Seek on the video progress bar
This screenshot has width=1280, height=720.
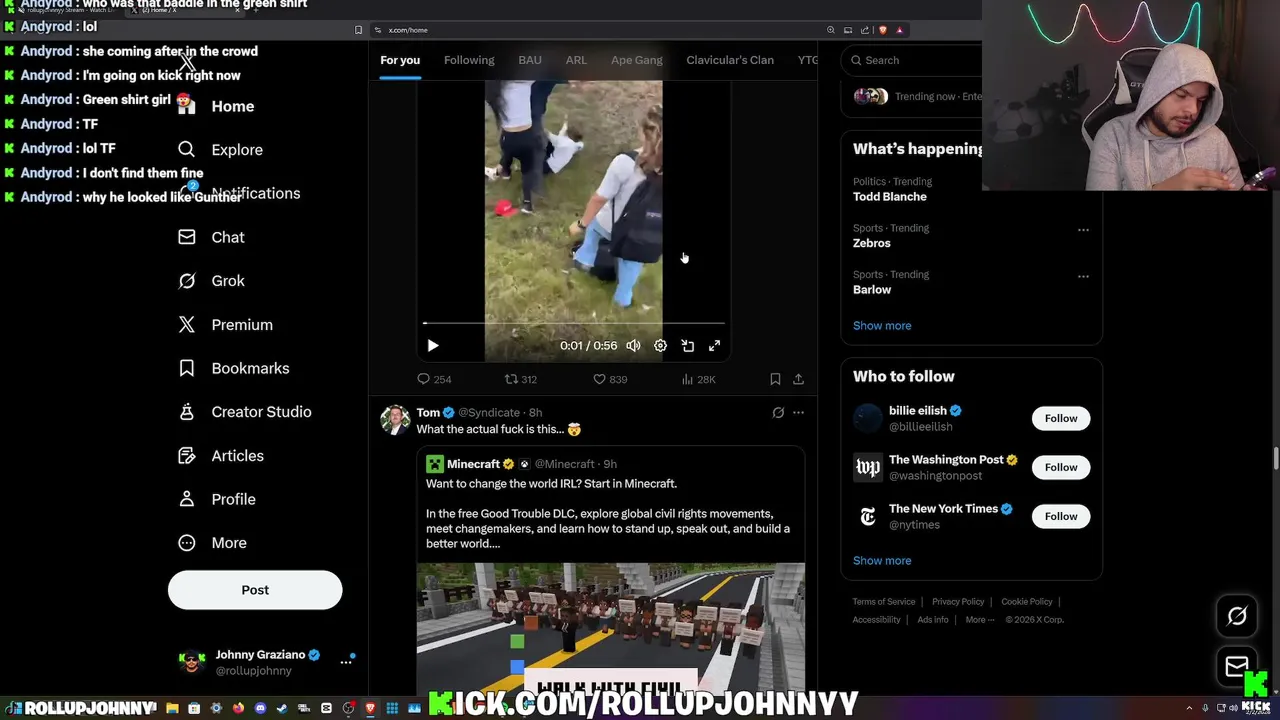click(x=573, y=323)
